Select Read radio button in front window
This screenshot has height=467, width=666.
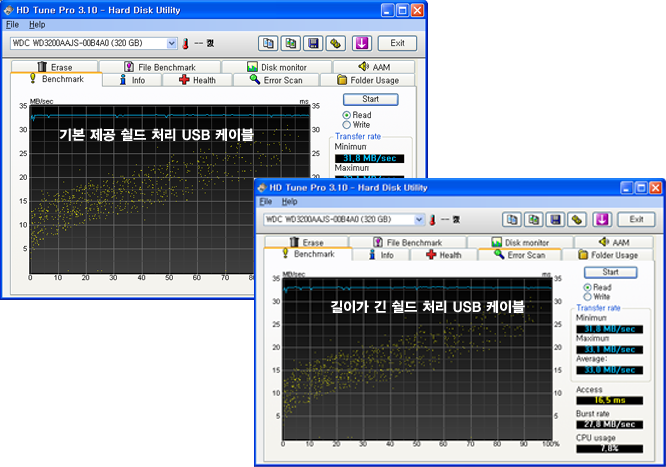tap(587, 288)
